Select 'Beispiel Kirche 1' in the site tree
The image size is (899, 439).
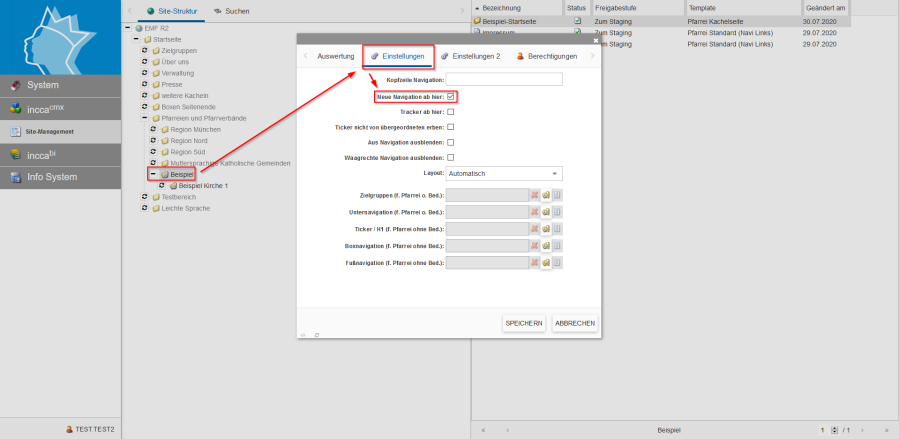[203, 185]
